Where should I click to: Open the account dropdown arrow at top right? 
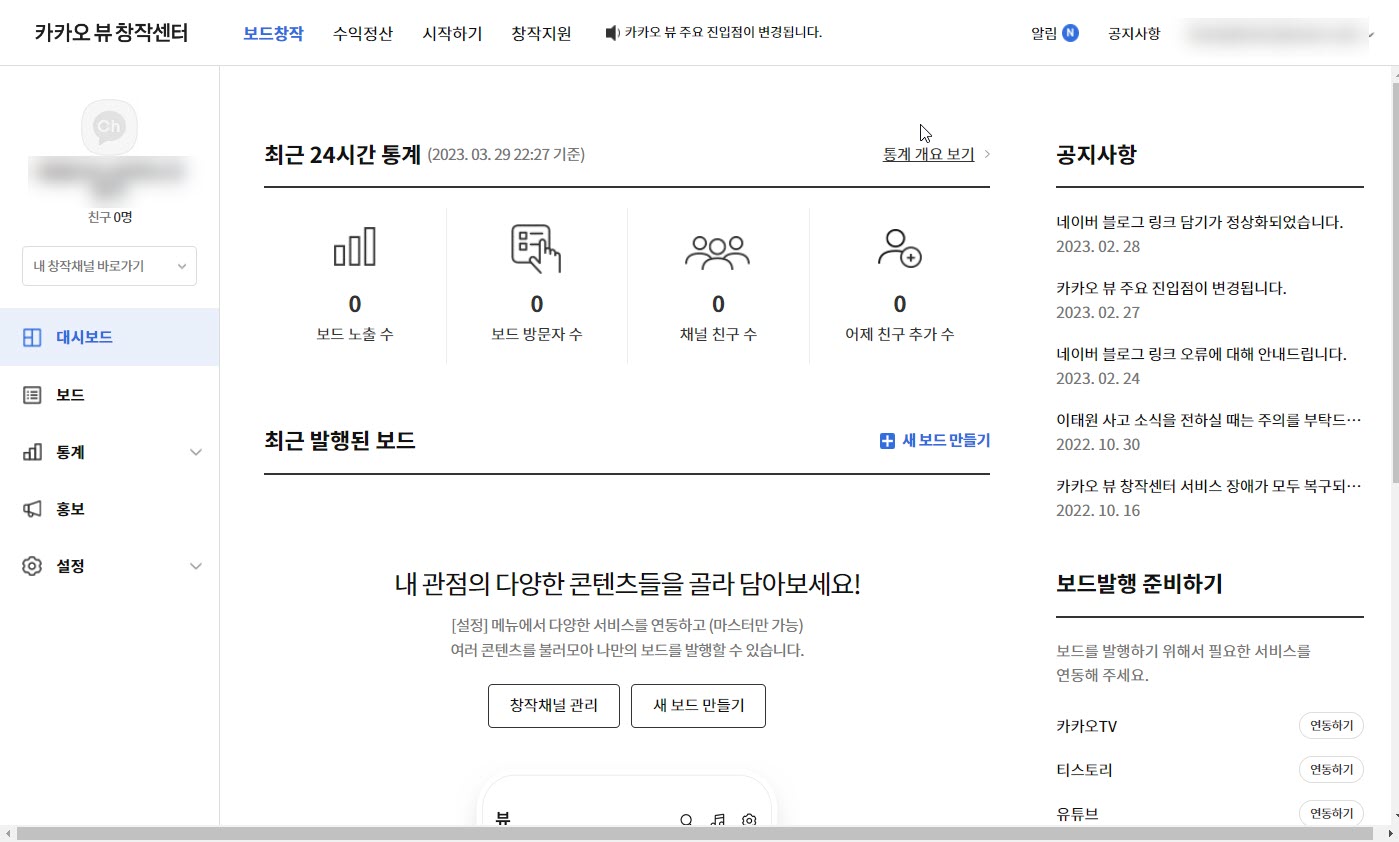point(1371,34)
